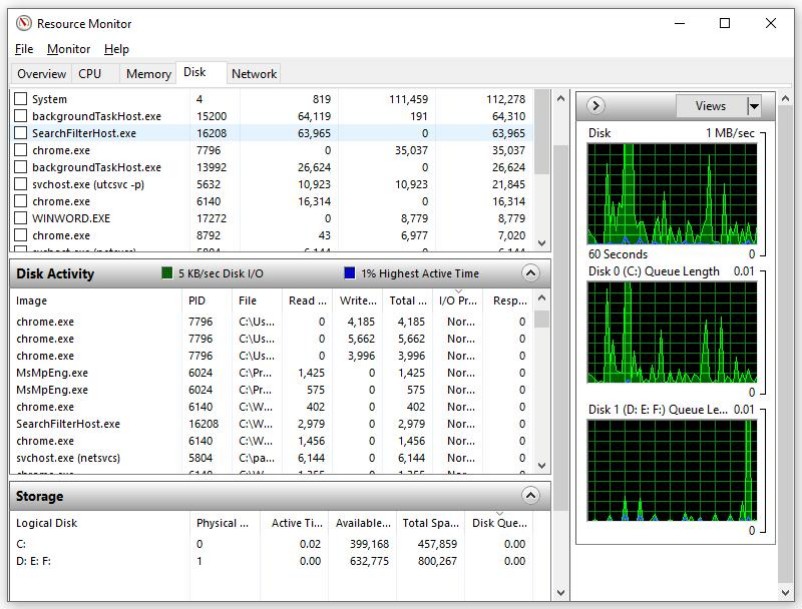Viewport: 802px width, 609px height.
Task: Click the blue Highest Active Time square
Action: pos(350,273)
